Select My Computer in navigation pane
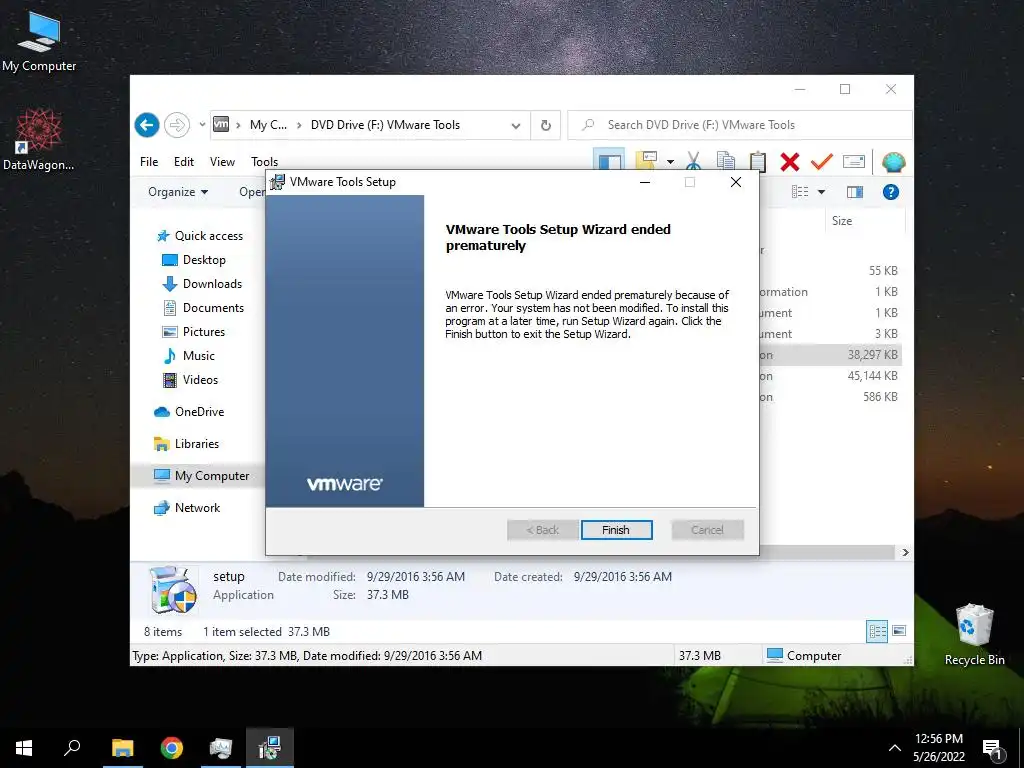The image size is (1024, 768). (x=201, y=475)
